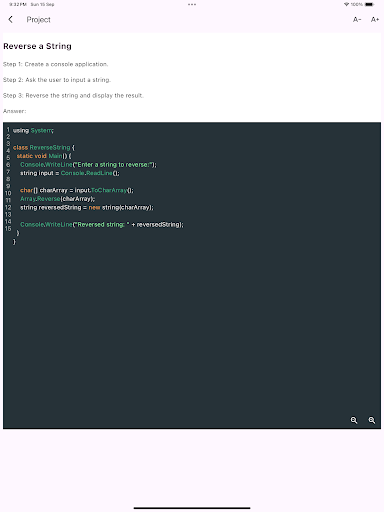Decrease font size with A- button
Viewport: 384px width, 512px height.
coord(357,20)
